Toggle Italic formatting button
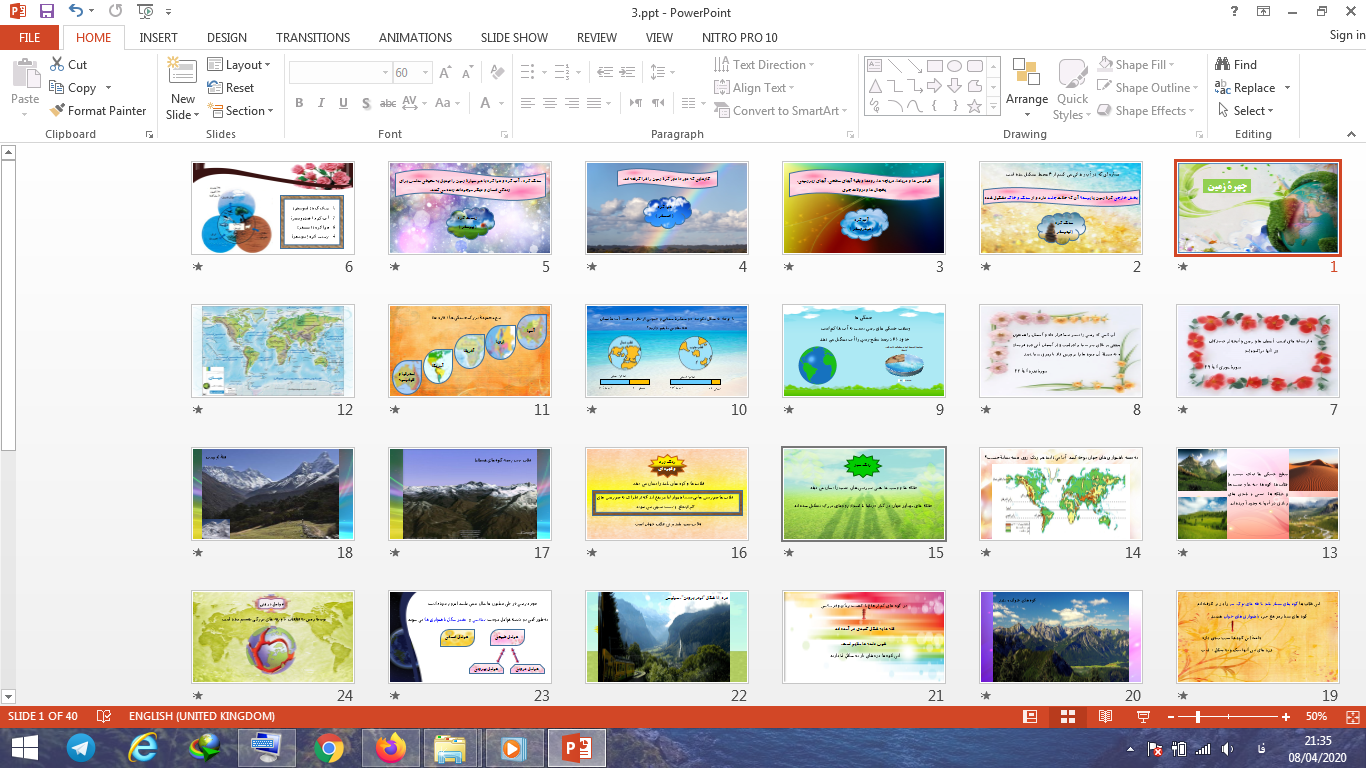Screen dimensions: 1366x768 pyautogui.click(x=321, y=103)
